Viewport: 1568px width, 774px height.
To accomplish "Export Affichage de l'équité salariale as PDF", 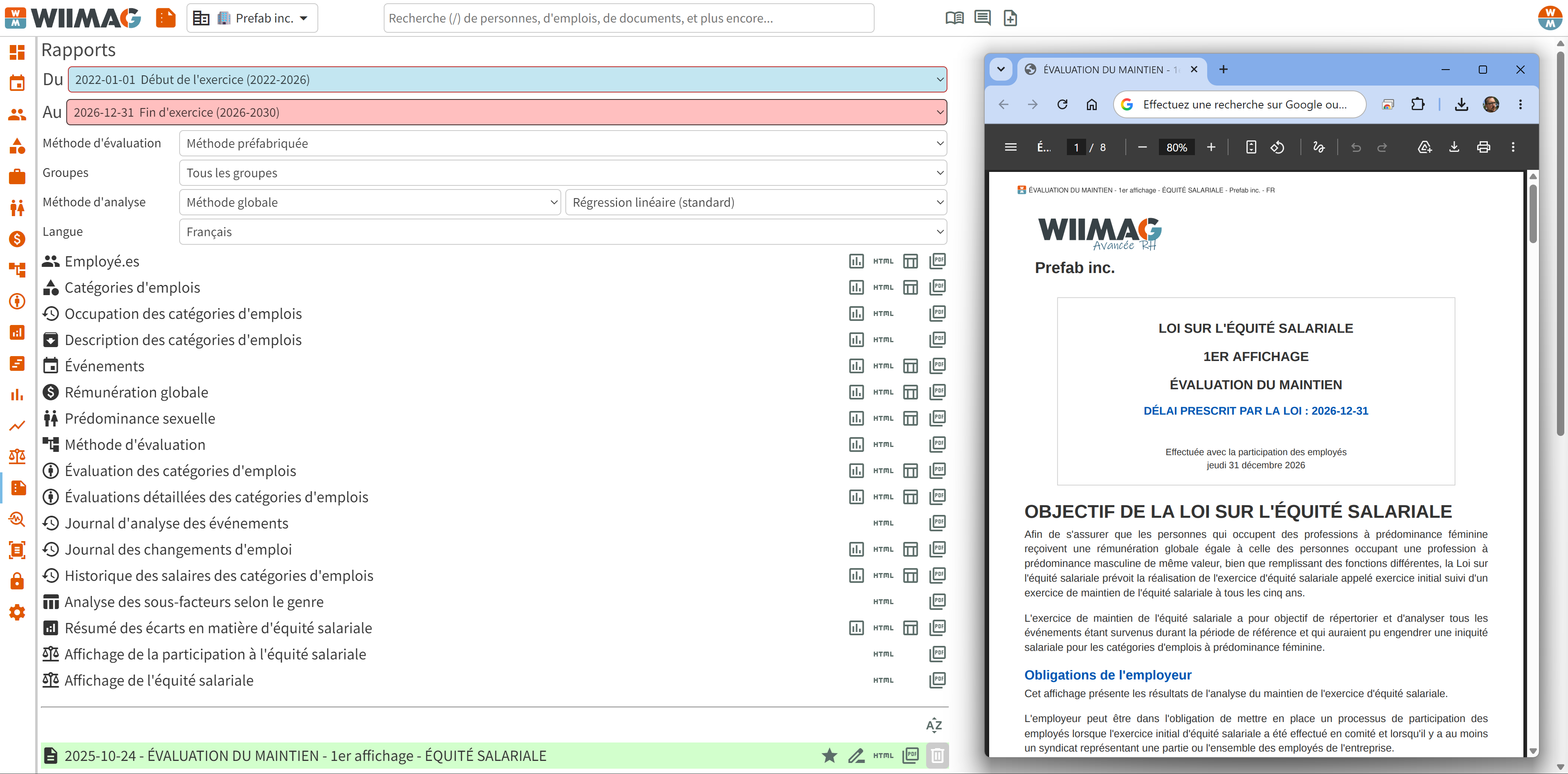I will (x=937, y=680).
